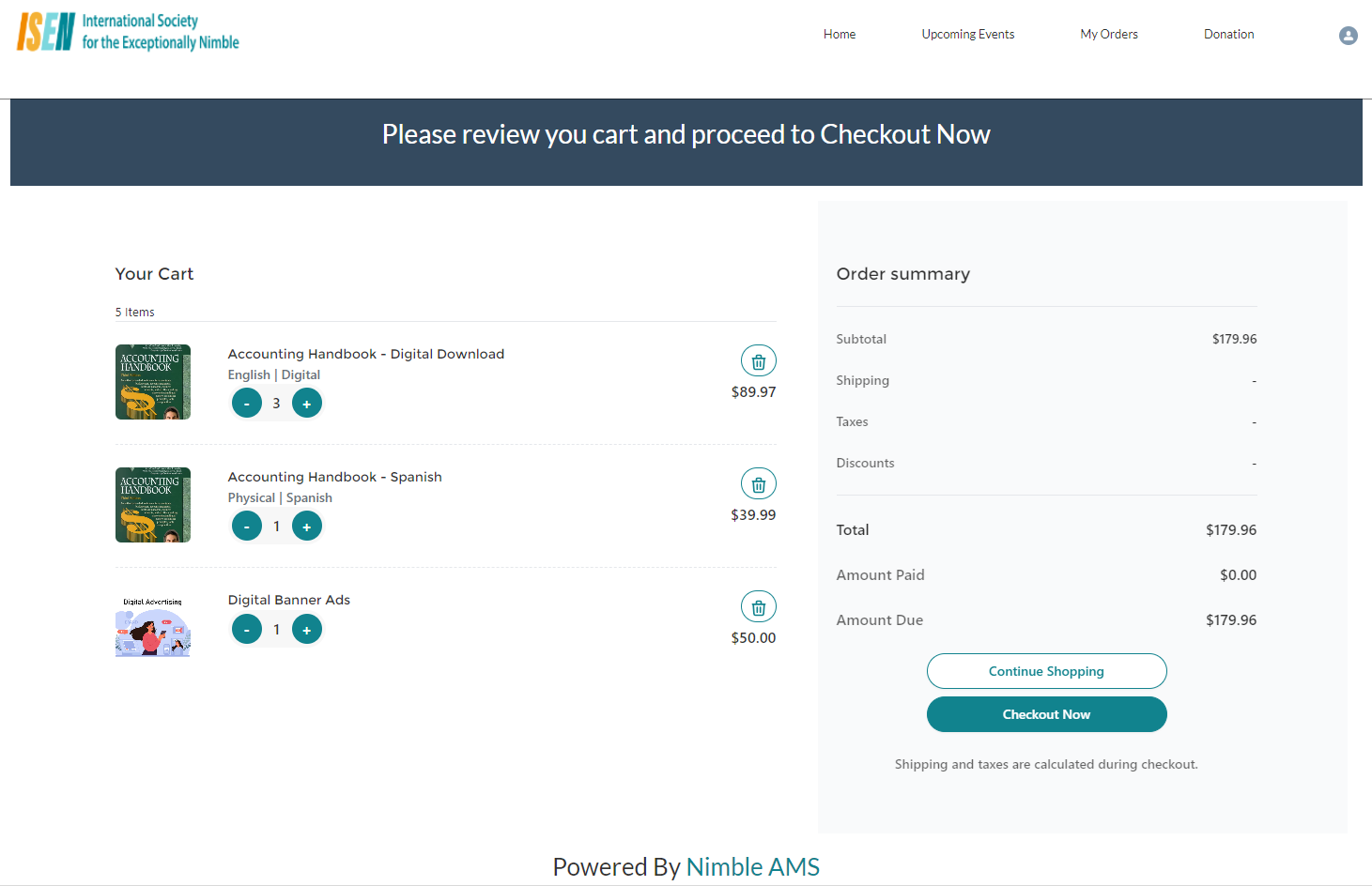Open Upcoming Events in navigation
The width and height of the screenshot is (1372, 886).
point(967,35)
